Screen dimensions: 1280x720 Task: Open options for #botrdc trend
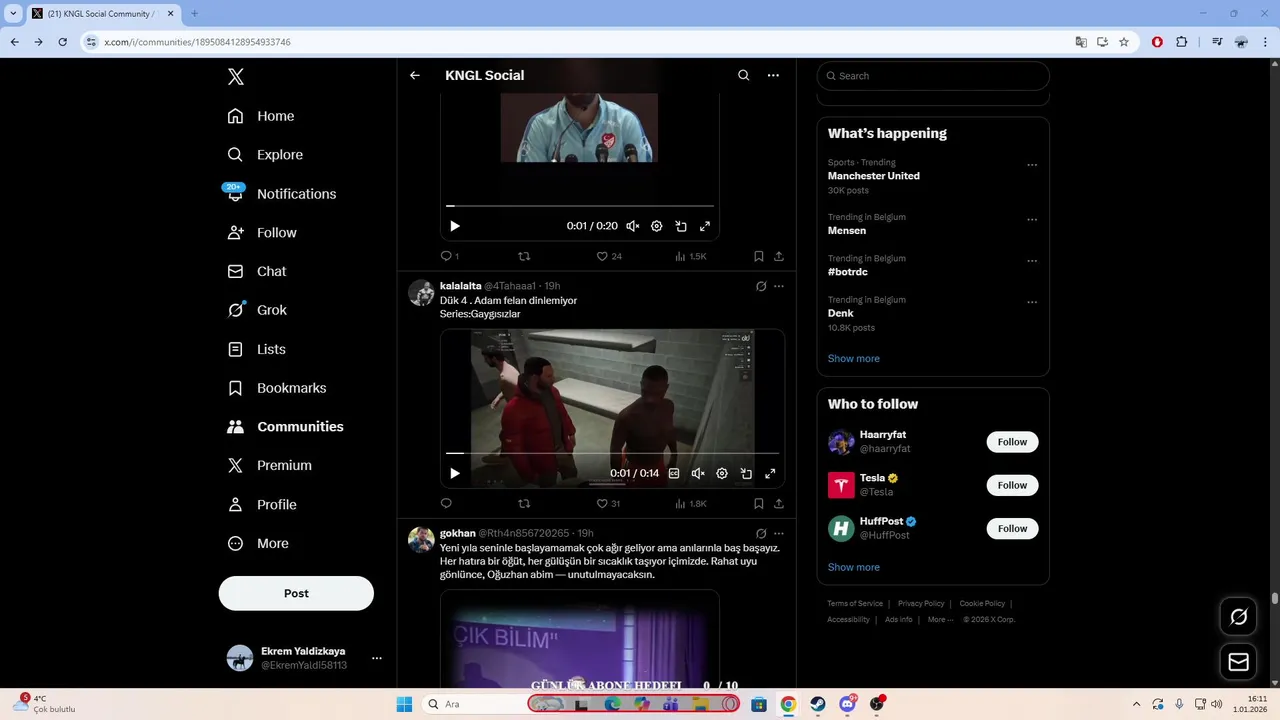click(x=1032, y=261)
